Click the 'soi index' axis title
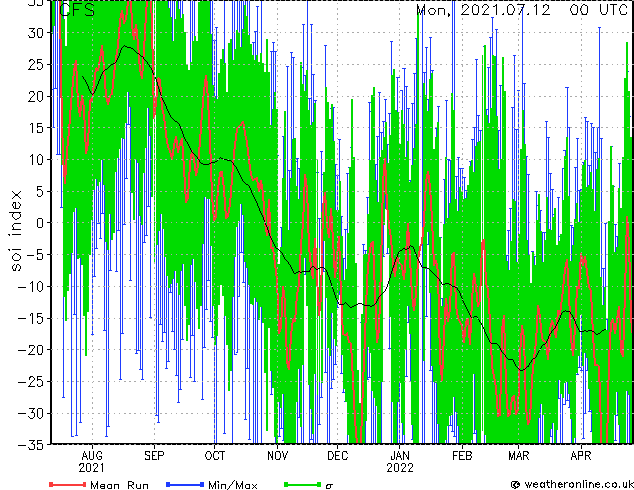Screen dimensions: 634x490 click(15, 230)
